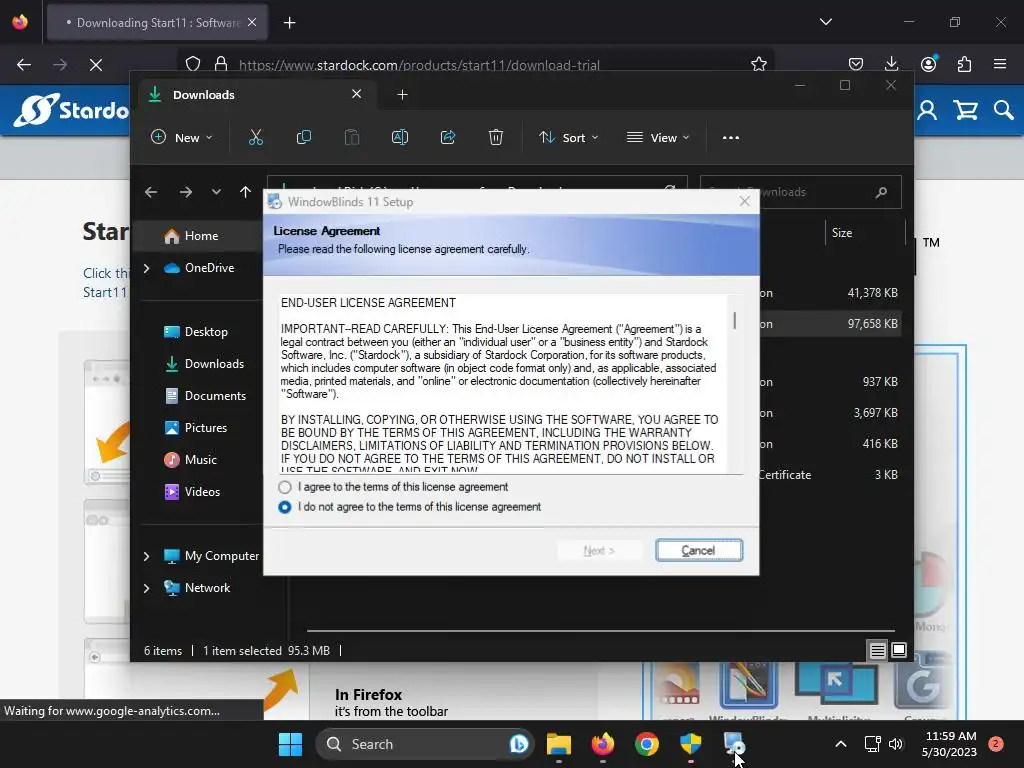
Task: Expand the Network tree node
Action: click(147, 588)
